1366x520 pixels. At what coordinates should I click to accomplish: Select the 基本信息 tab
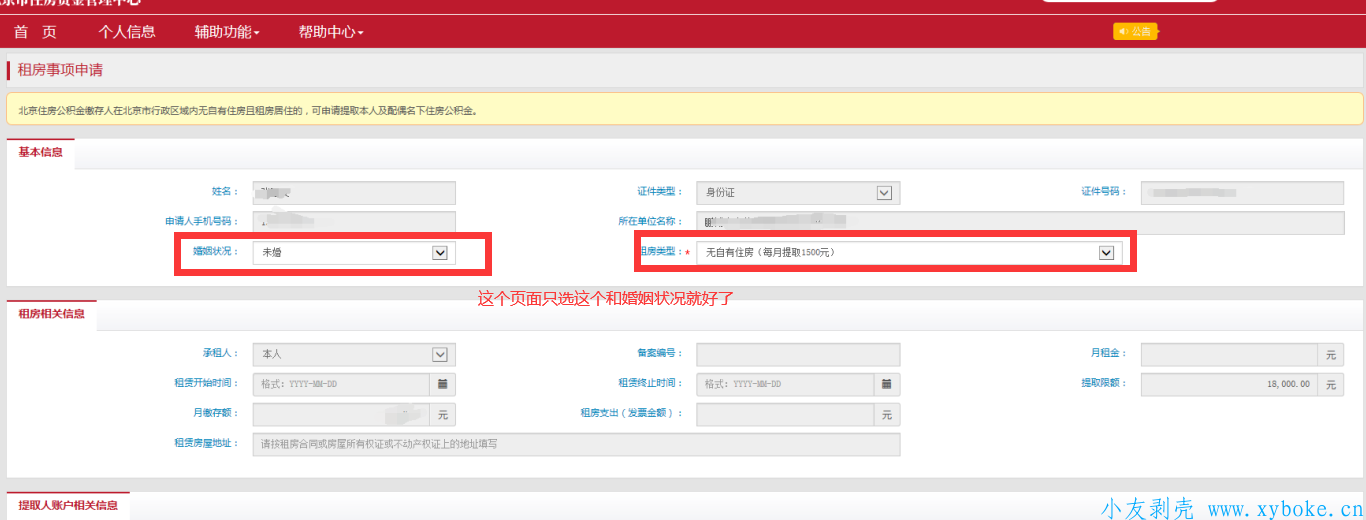point(41,153)
